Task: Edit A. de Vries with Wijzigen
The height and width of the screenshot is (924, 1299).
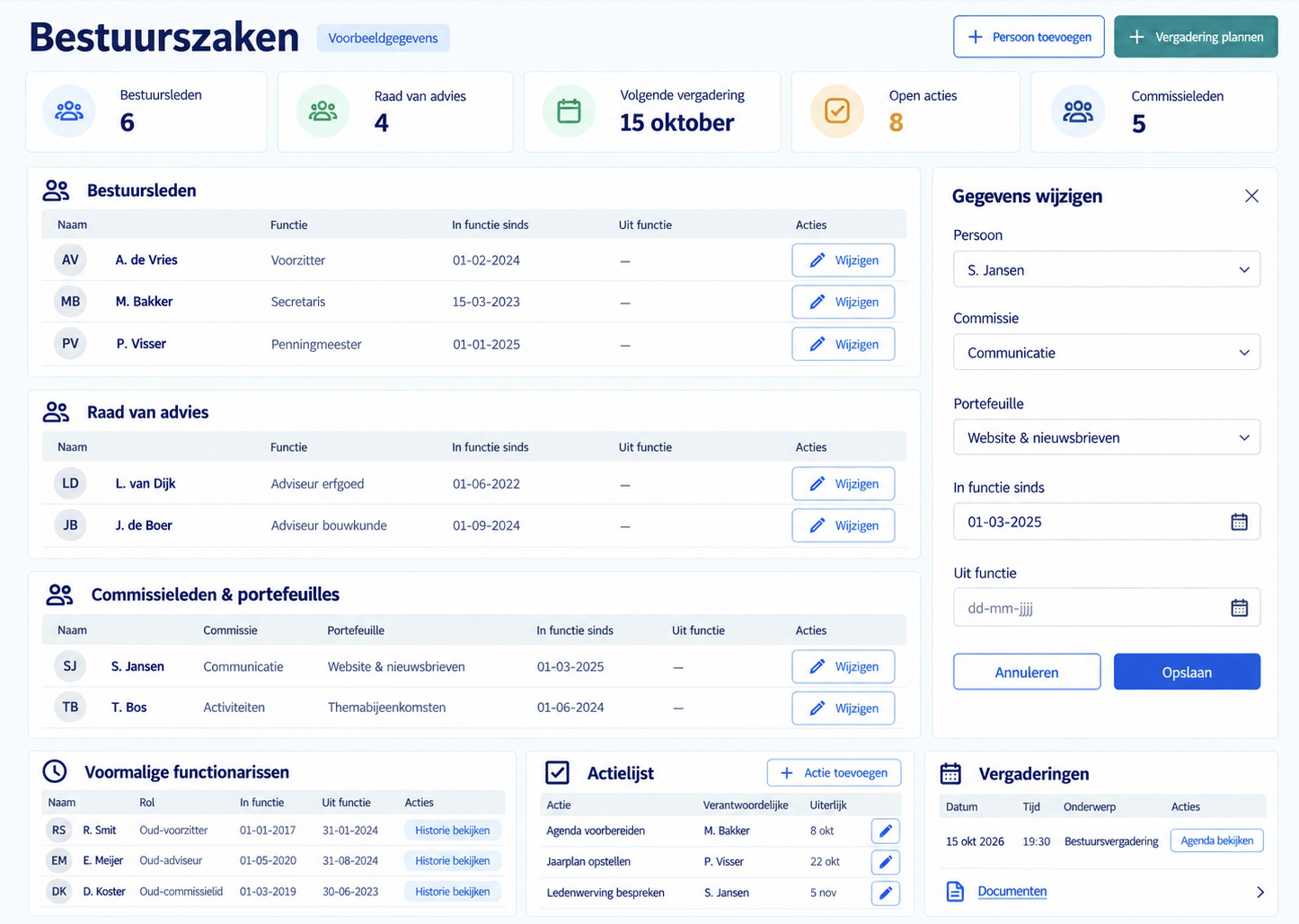Action: pyautogui.click(x=843, y=260)
